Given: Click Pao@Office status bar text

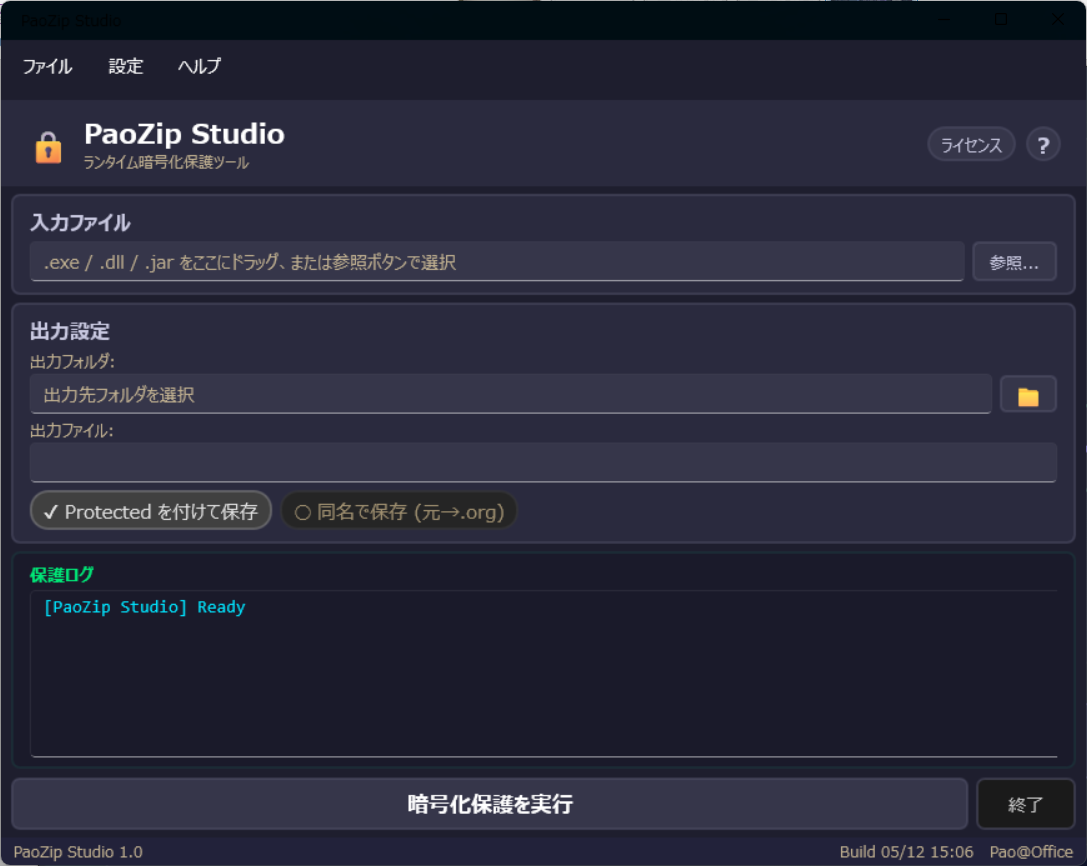Looking at the screenshot, I should [1031, 852].
